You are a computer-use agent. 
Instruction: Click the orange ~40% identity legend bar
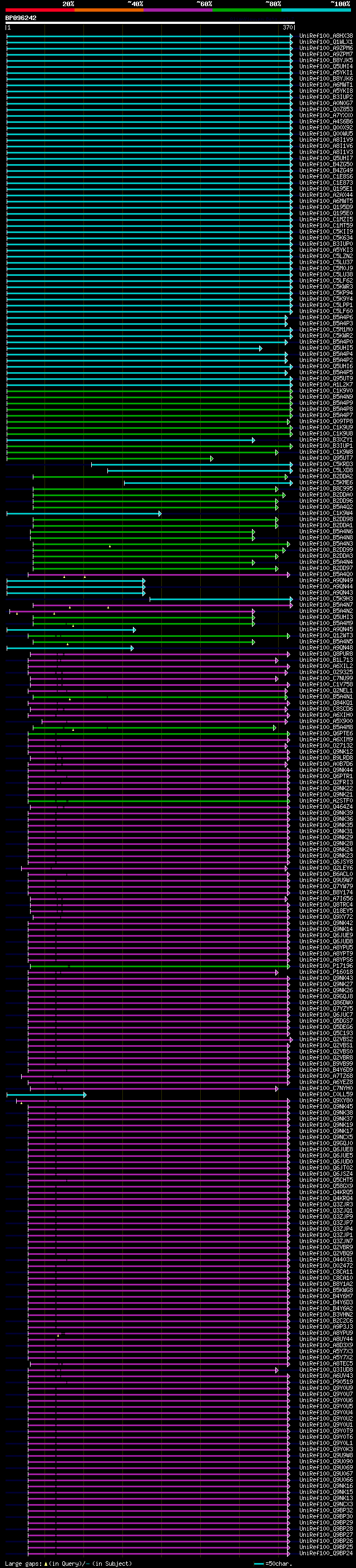click(109, 11)
